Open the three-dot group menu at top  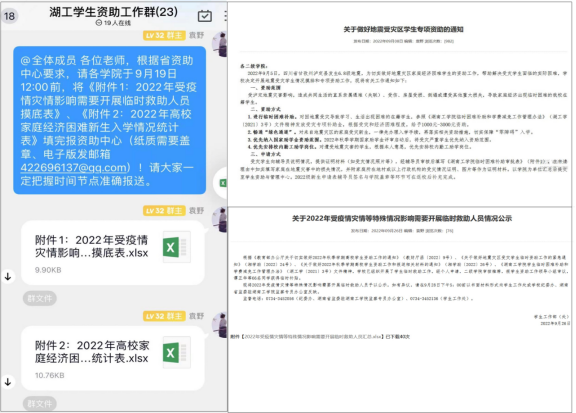click(x=225, y=16)
